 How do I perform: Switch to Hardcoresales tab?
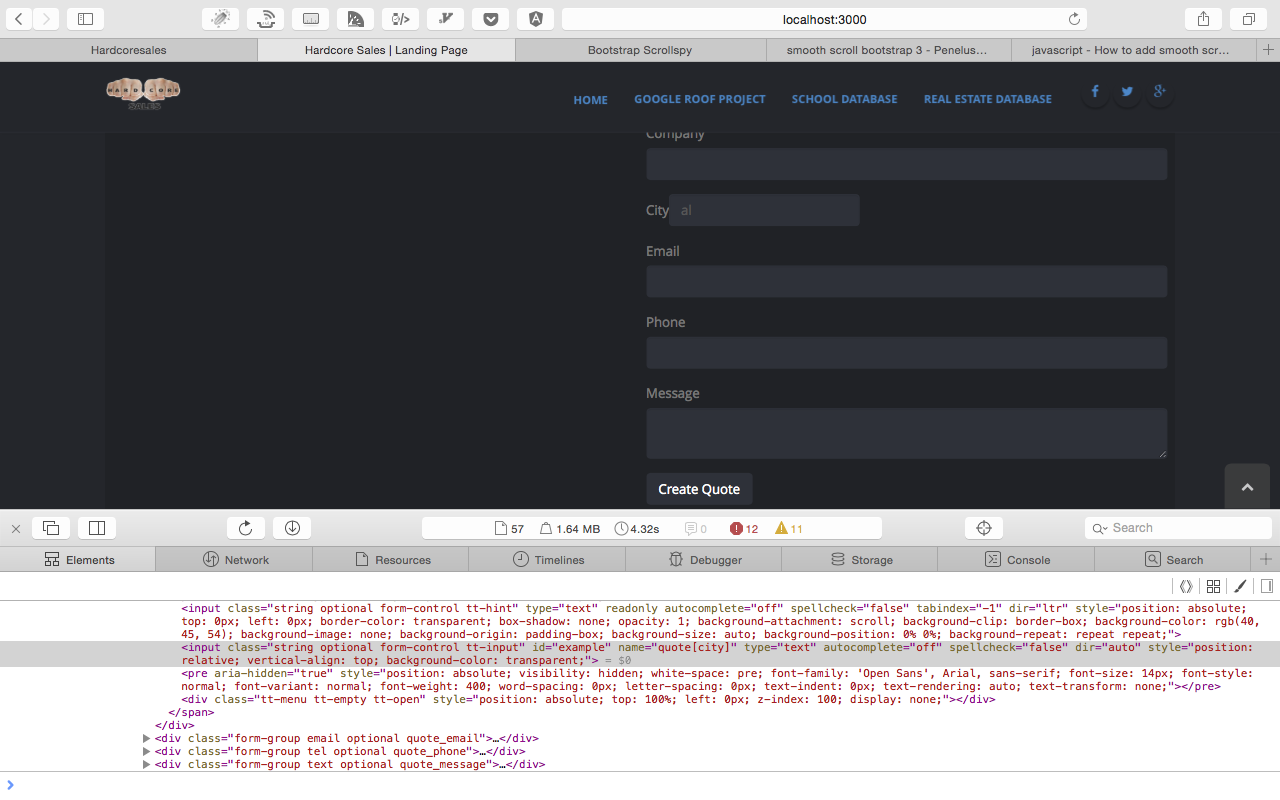(129, 50)
